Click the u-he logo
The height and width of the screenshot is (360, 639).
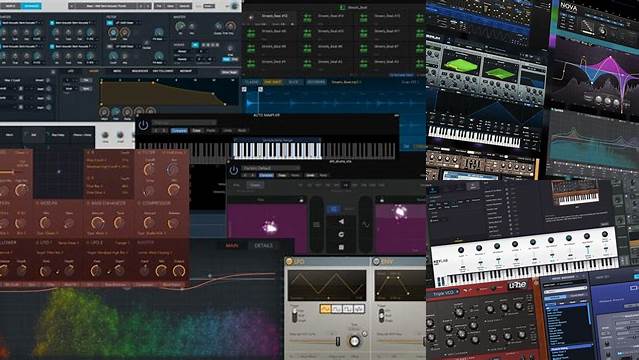pos(518,285)
